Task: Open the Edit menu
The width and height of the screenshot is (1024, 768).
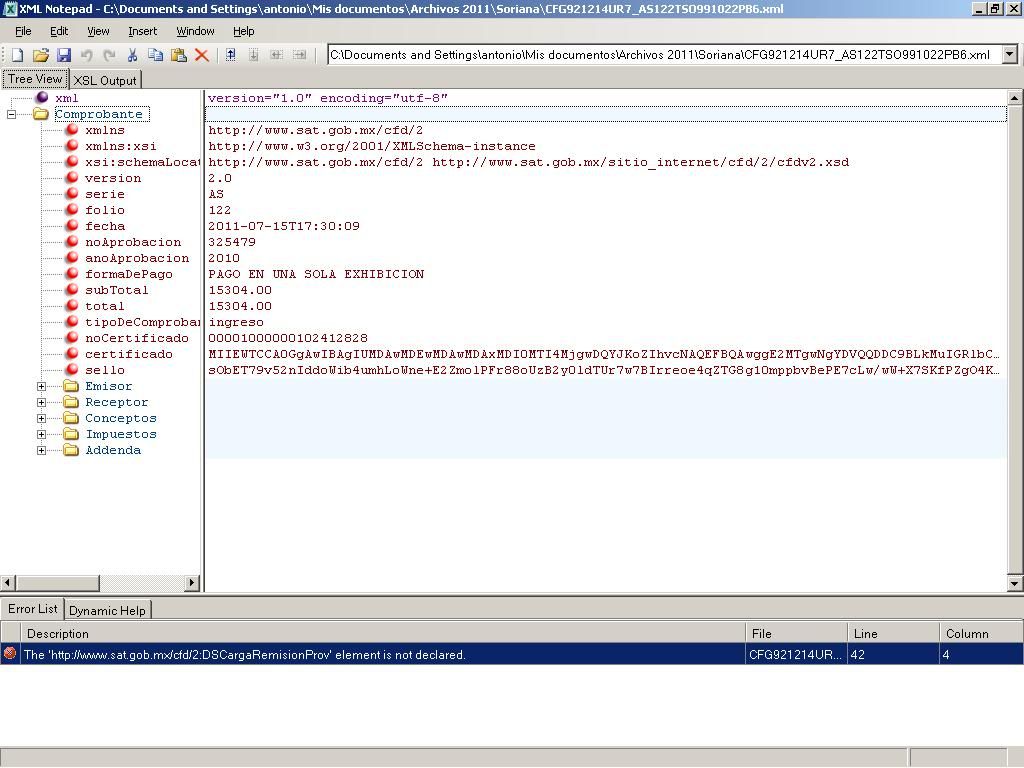Action: pyautogui.click(x=59, y=31)
